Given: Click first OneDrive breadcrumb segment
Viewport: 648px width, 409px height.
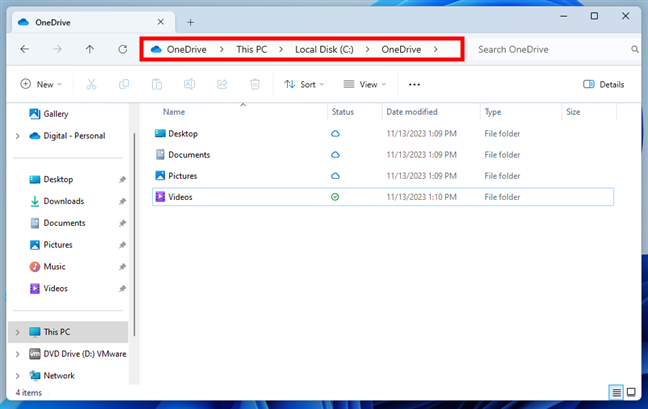Looking at the screenshot, I should coord(186,49).
